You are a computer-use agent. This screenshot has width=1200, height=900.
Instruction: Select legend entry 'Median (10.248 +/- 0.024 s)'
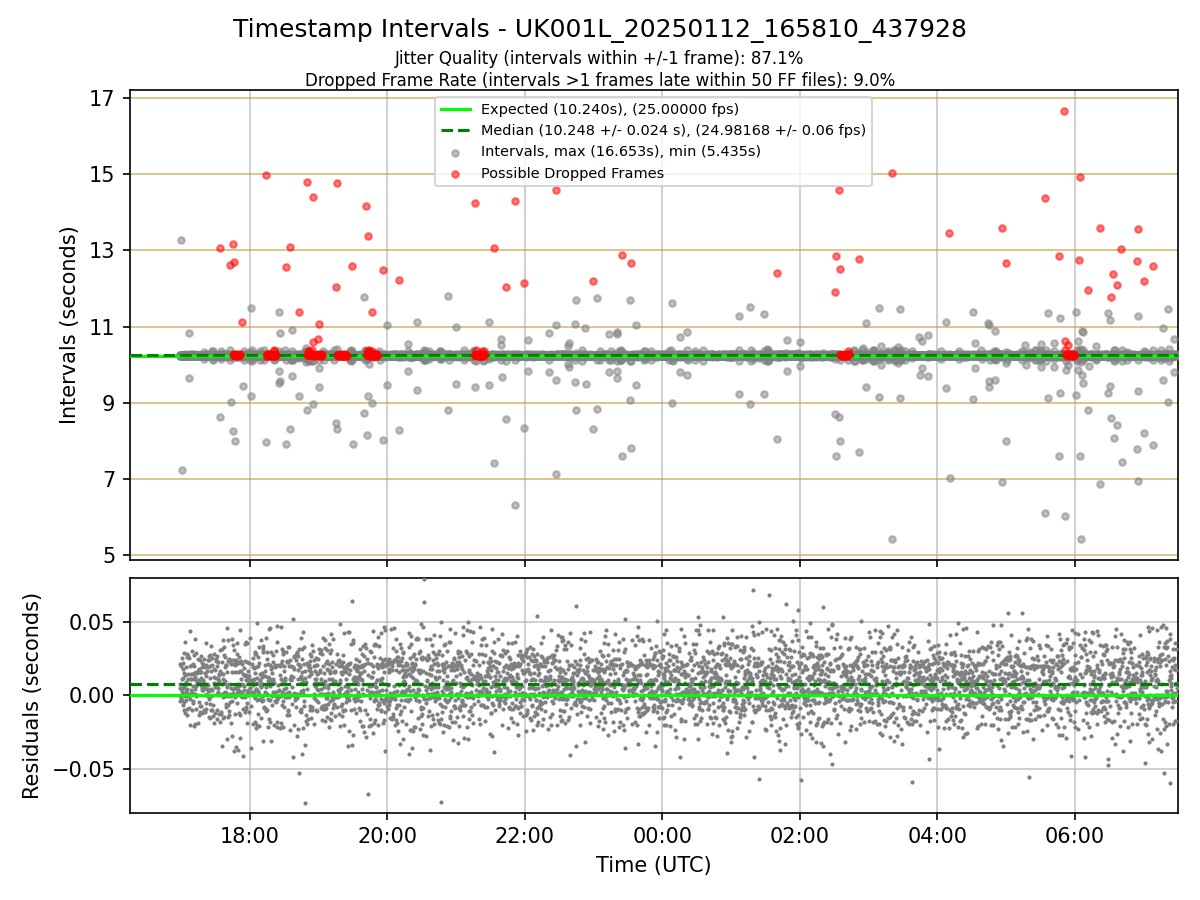pyautogui.click(x=673, y=130)
